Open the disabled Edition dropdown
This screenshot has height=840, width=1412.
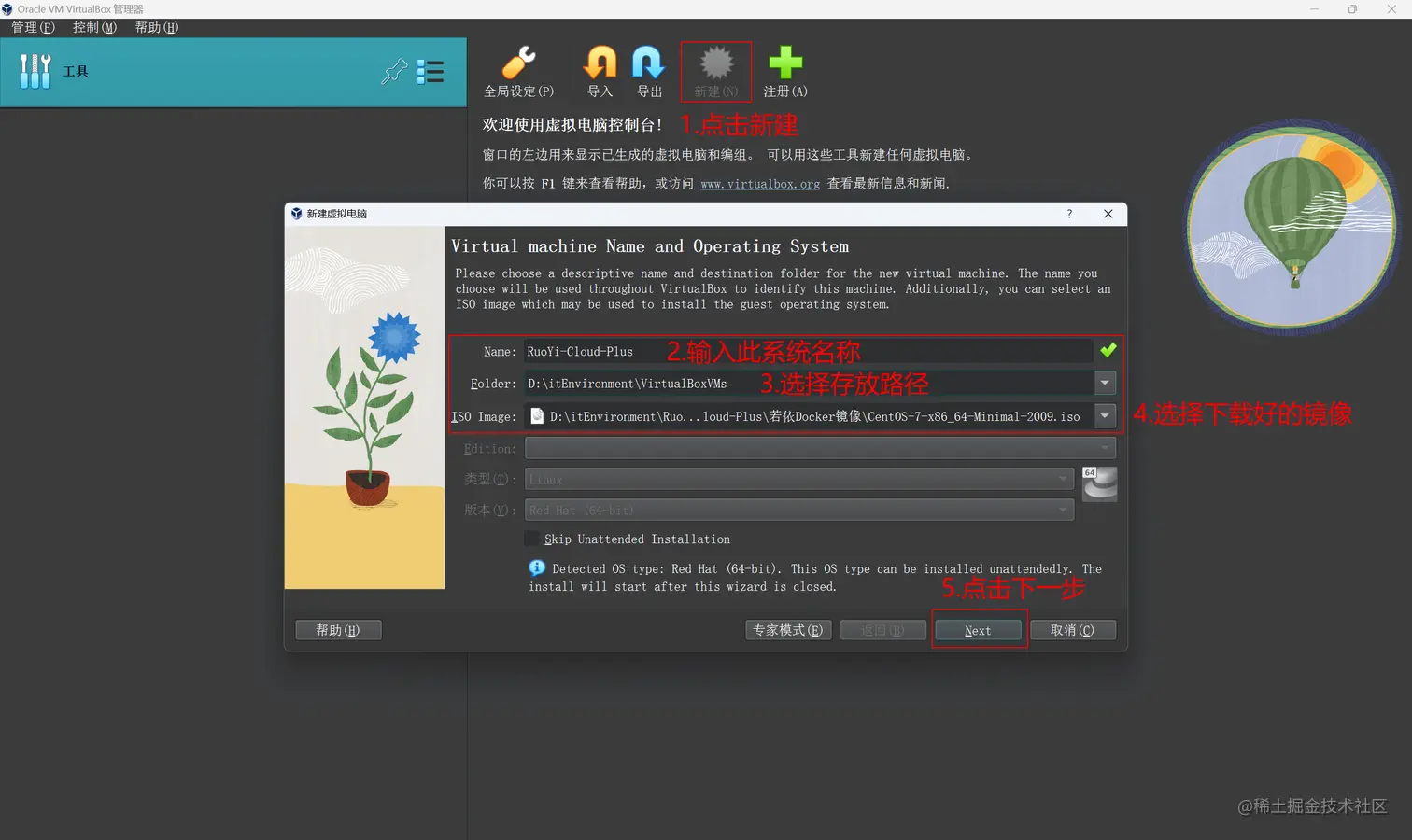pos(820,449)
